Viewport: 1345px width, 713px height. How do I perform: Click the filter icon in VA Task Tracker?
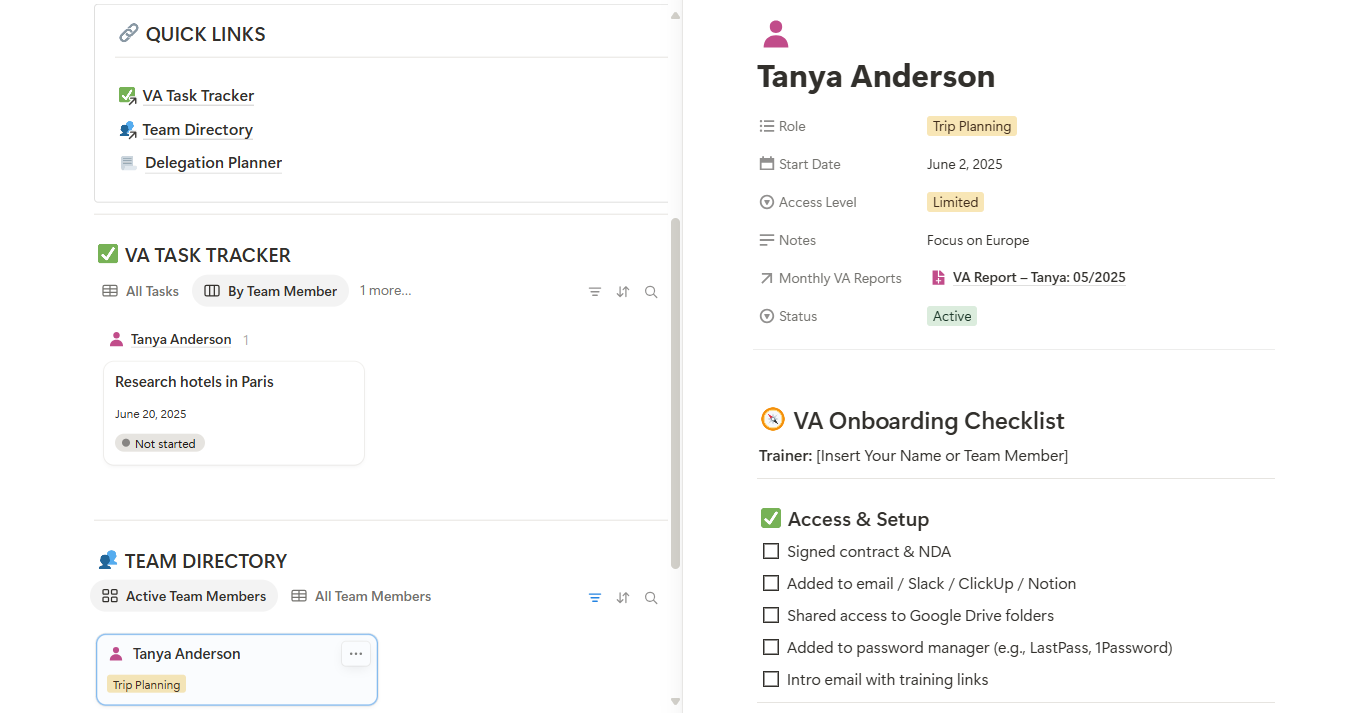coord(595,292)
